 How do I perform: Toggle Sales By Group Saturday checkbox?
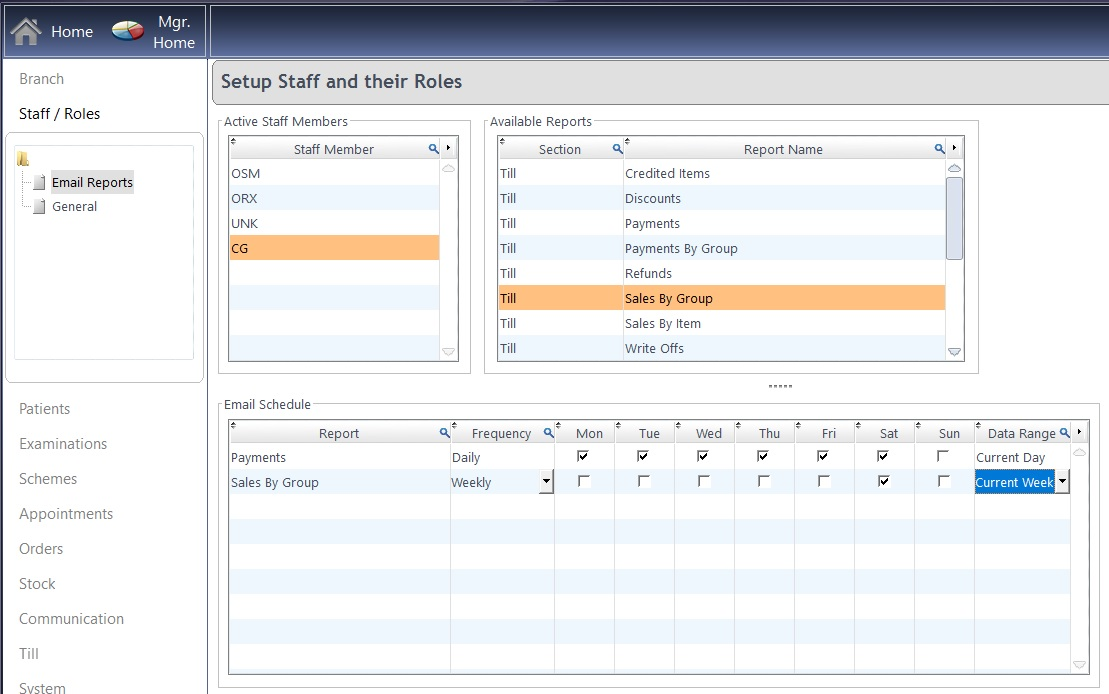[883, 481]
